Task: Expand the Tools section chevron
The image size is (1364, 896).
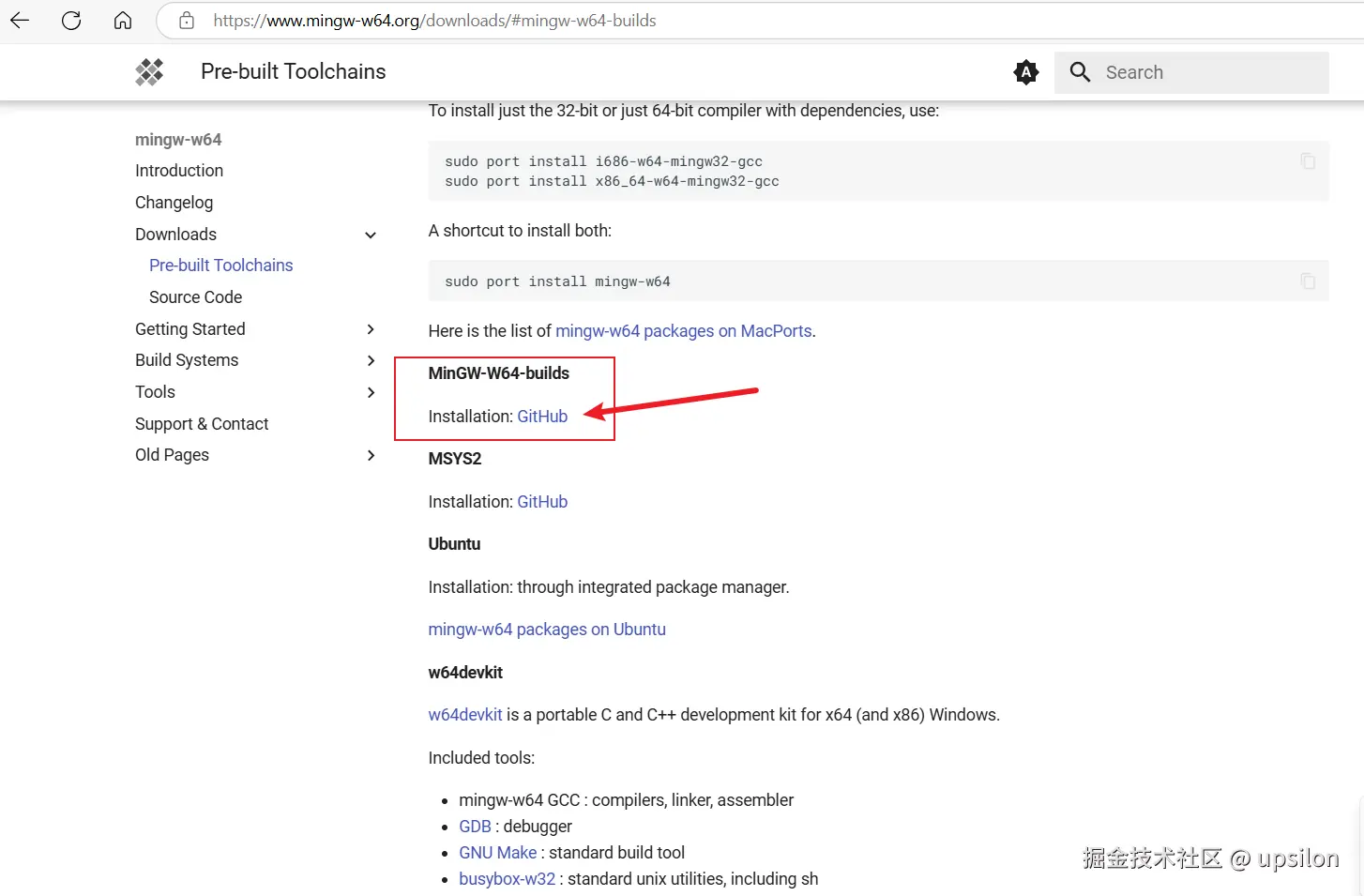Action: pyautogui.click(x=371, y=392)
